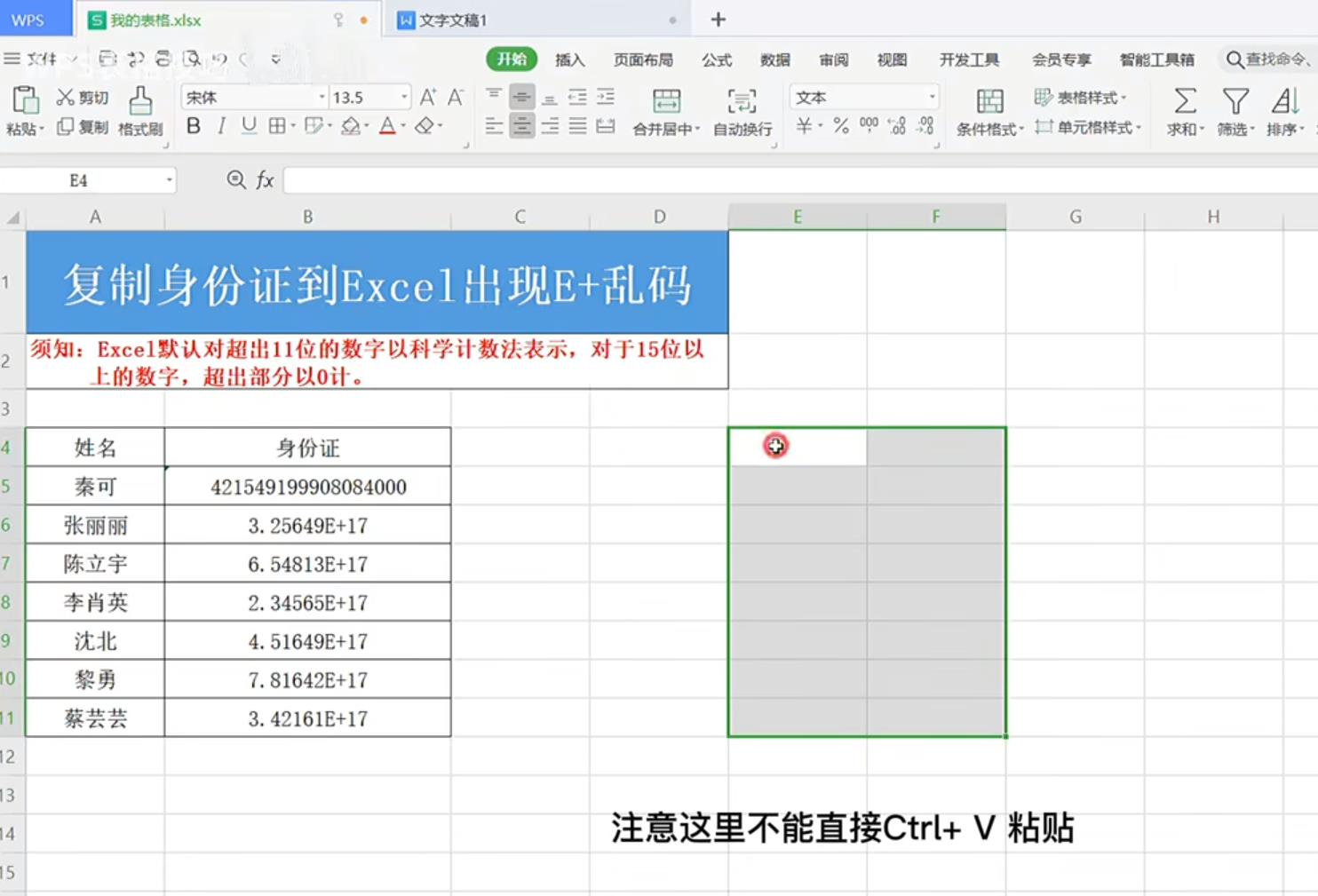Select cell containing 421549199908084000

click(x=307, y=487)
